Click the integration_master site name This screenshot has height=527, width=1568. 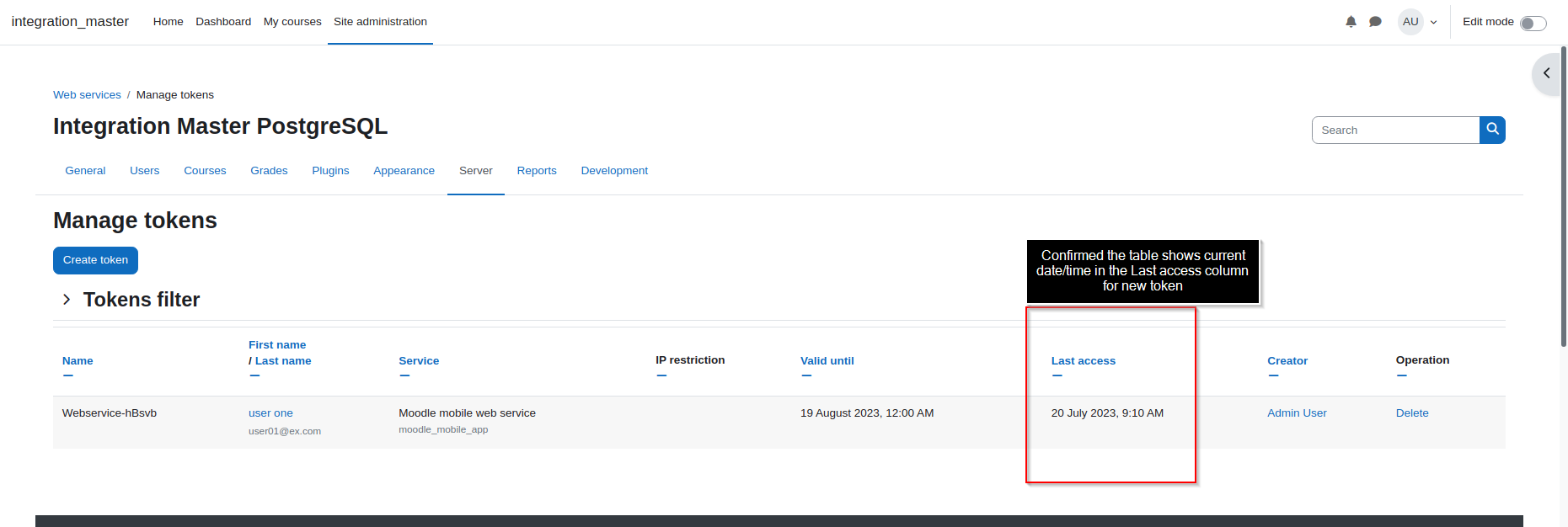point(70,22)
